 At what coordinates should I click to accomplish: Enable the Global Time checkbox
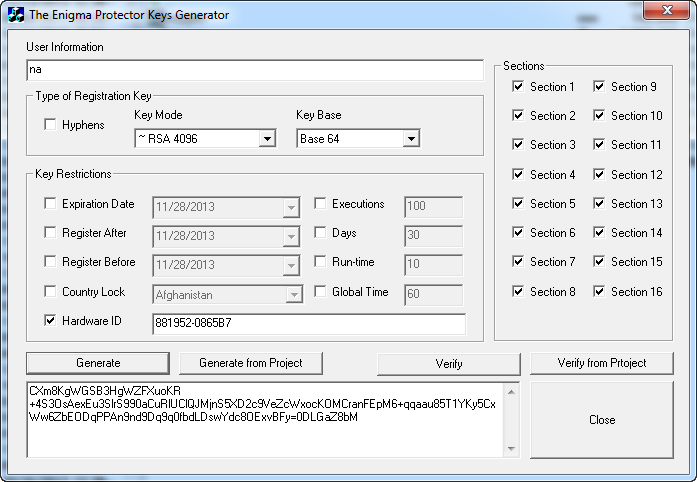click(320, 292)
